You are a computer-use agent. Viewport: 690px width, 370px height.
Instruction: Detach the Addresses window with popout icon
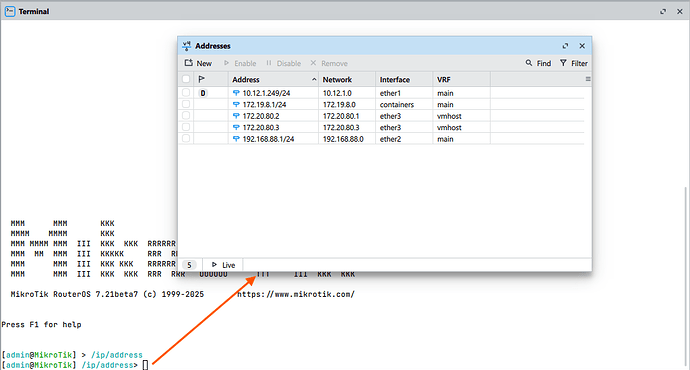tap(565, 46)
